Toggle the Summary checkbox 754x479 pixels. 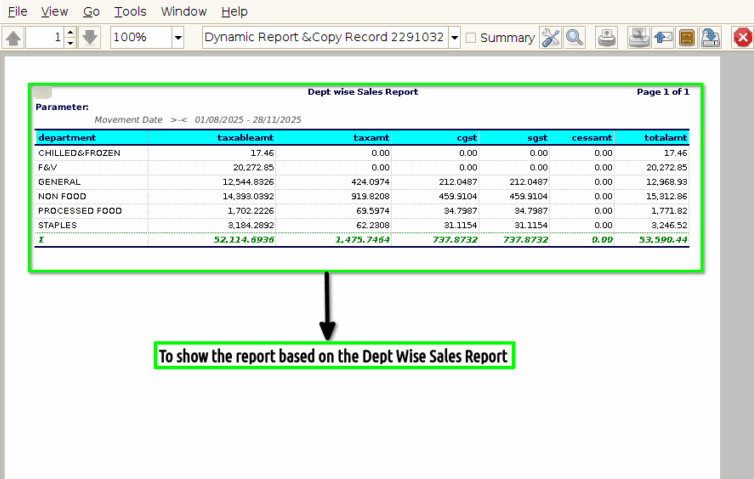pyautogui.click(x=471, y=38)
